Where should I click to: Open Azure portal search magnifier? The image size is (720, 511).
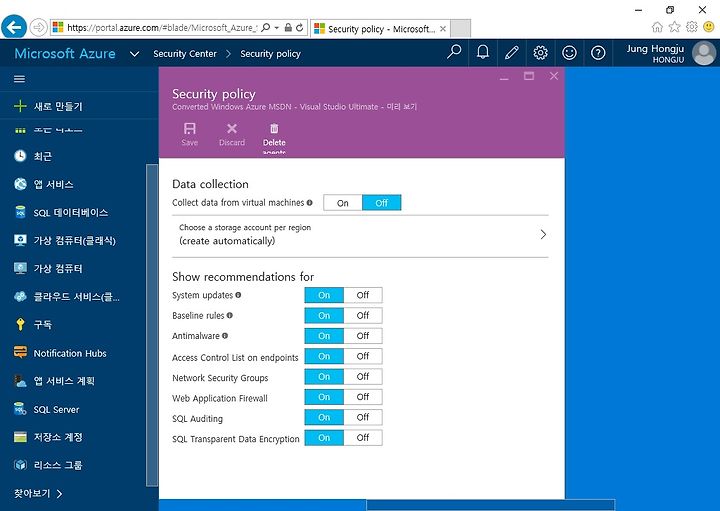click(x=454, y=52)
